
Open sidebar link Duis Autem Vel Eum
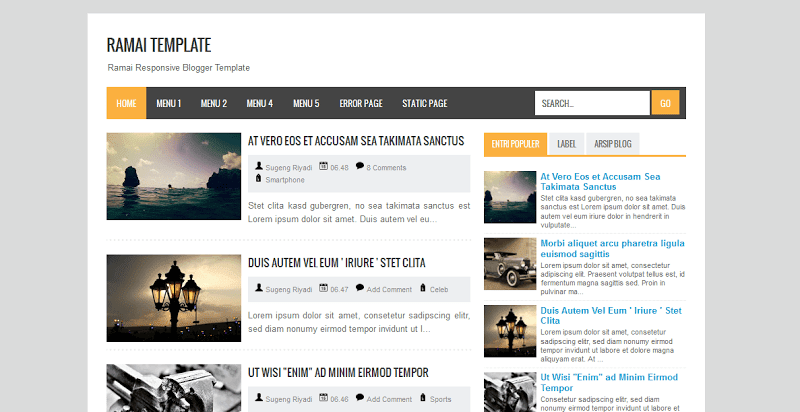pos(611,316)
